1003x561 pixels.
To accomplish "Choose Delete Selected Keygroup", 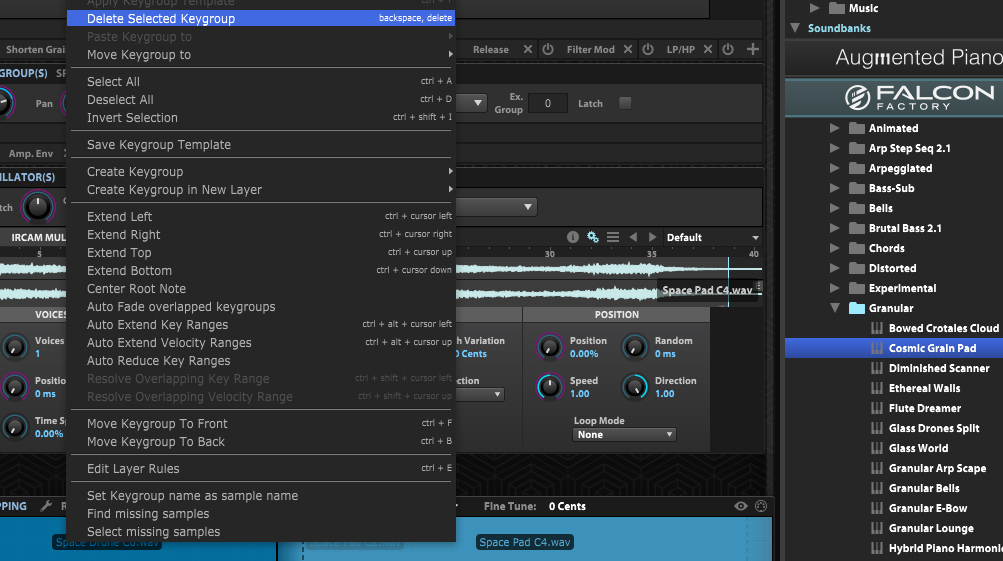I will coord(261,19).
